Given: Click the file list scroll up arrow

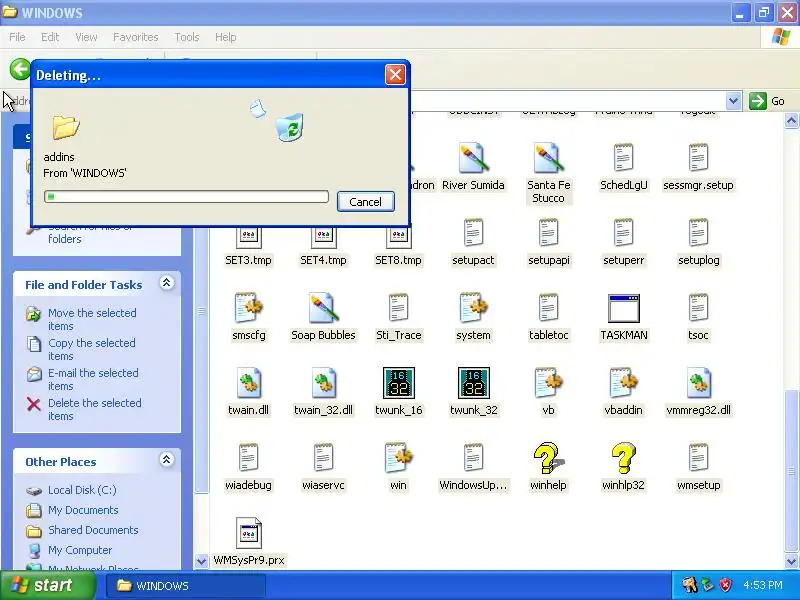Looking at the screenshot, I should [791, 121].
